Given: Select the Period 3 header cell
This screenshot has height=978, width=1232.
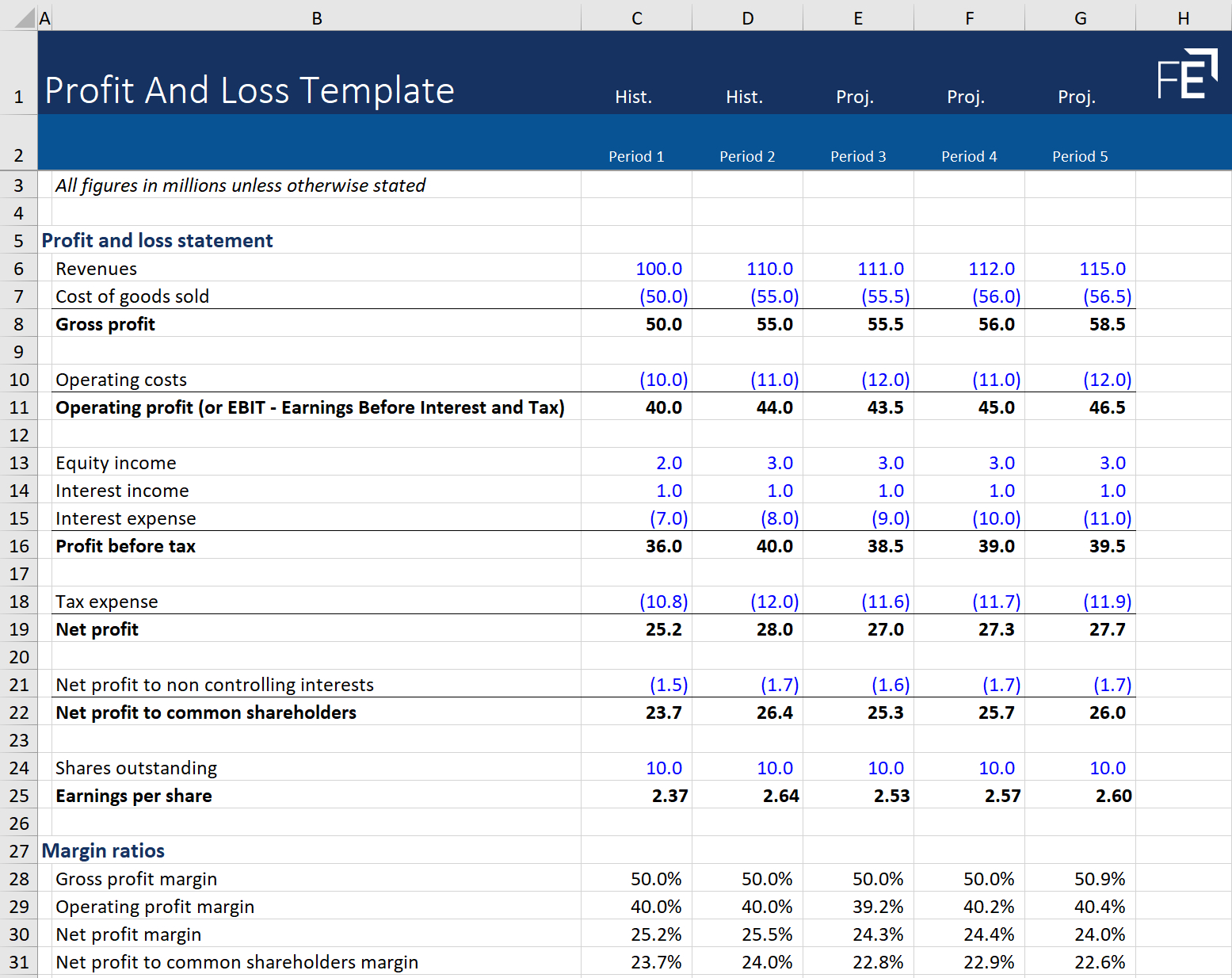Looking at the screenshot, I should (x=857, y=156).
